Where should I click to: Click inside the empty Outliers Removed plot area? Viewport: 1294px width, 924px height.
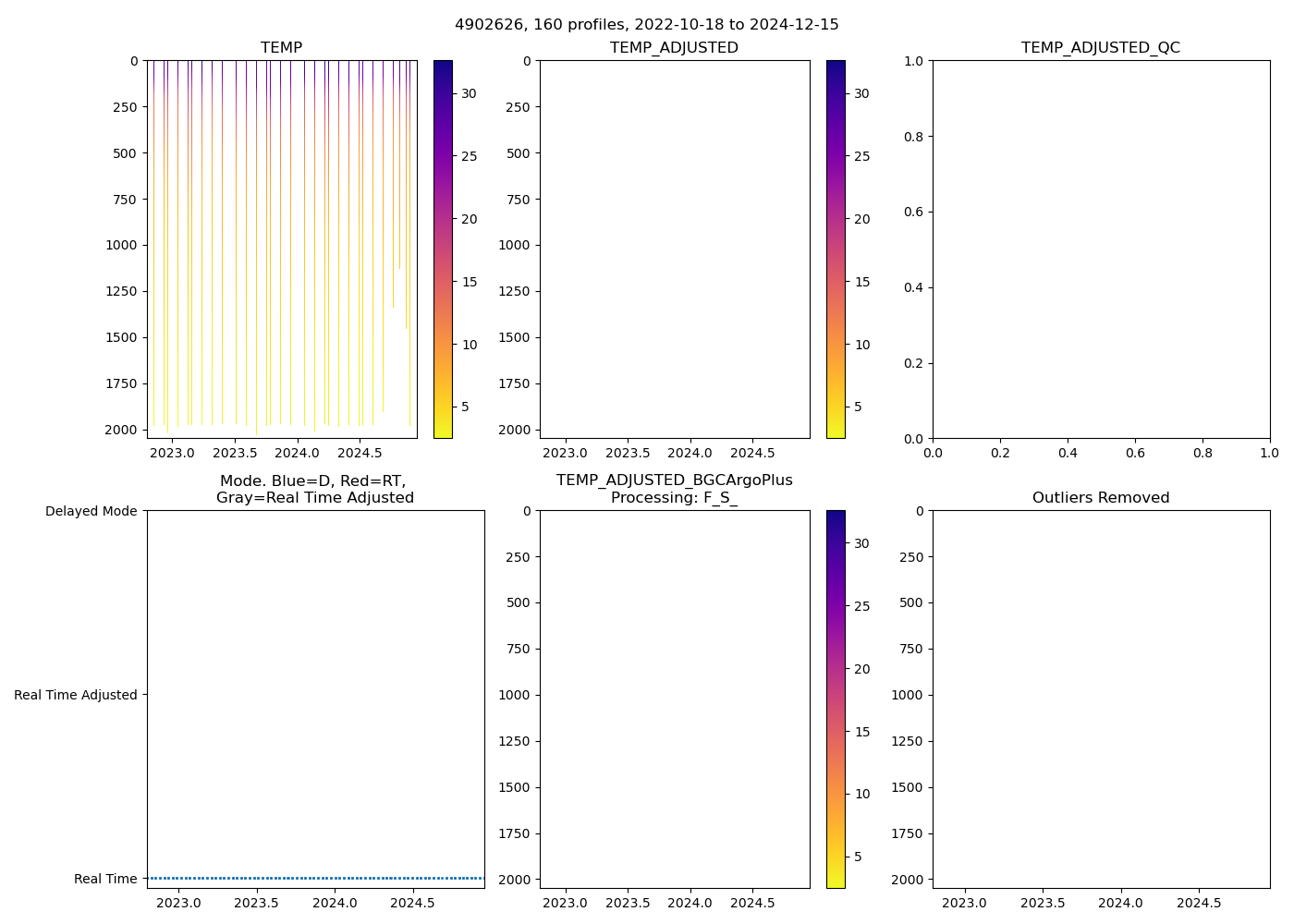(x=1100, y=699)
